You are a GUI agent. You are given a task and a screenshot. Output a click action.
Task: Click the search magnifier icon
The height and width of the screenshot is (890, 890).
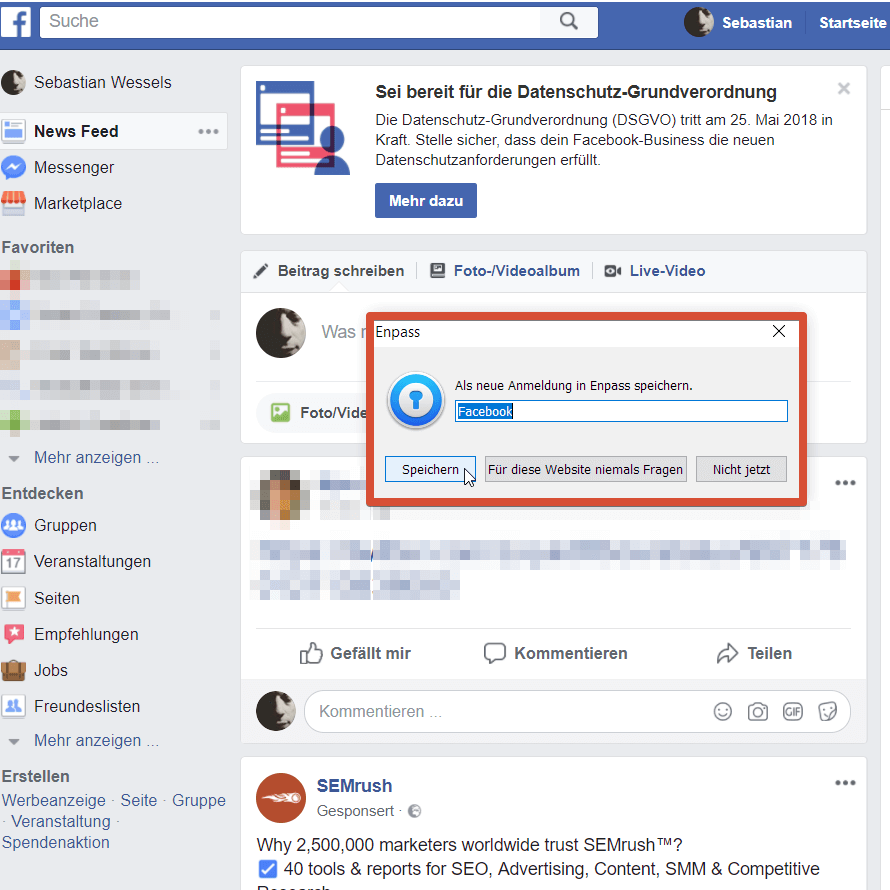(x=568, y=22)
